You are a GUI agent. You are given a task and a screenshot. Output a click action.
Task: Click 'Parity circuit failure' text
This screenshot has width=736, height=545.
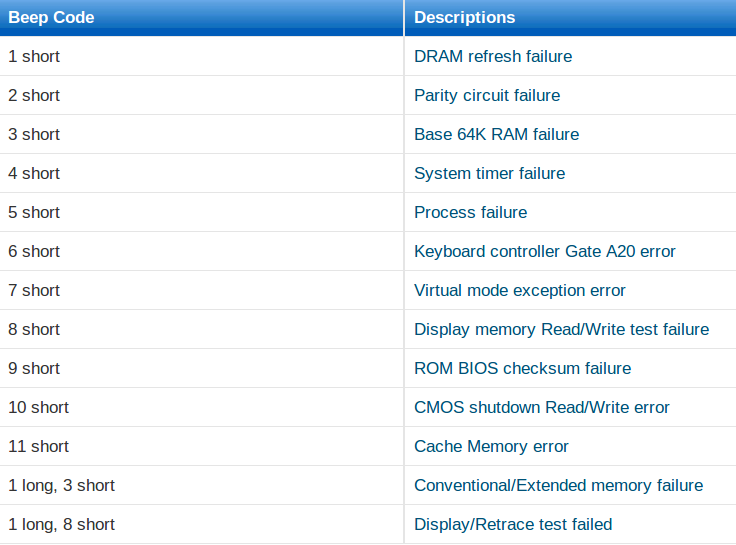click(x=487, y=95)
